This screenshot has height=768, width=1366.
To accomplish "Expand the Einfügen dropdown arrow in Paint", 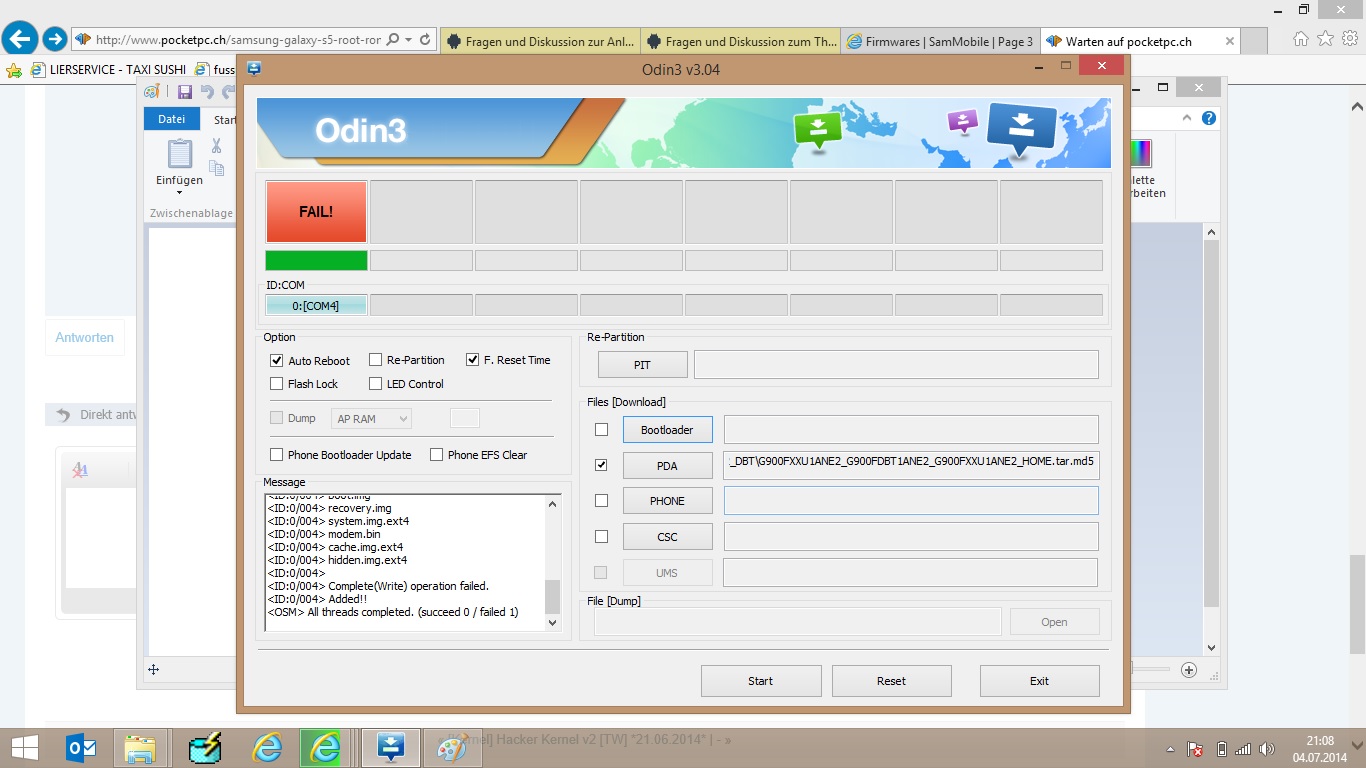I will coord(179,193).
